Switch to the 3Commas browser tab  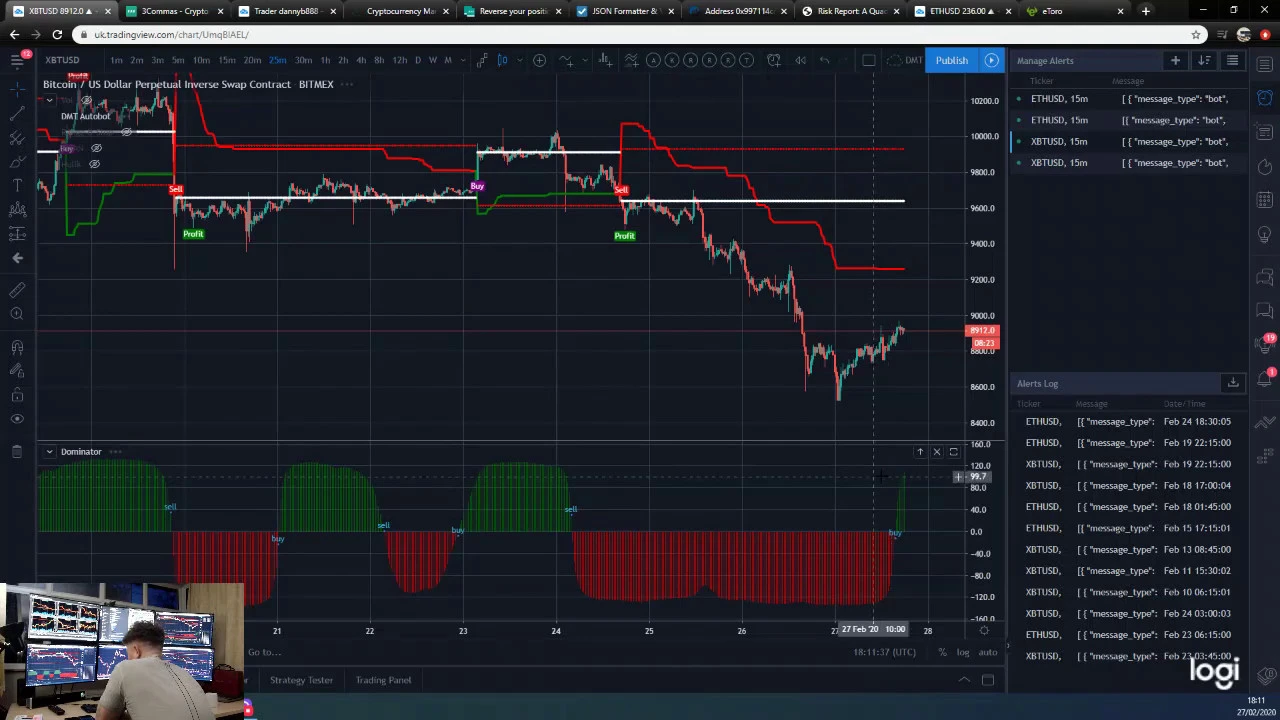tap(174, 11)
